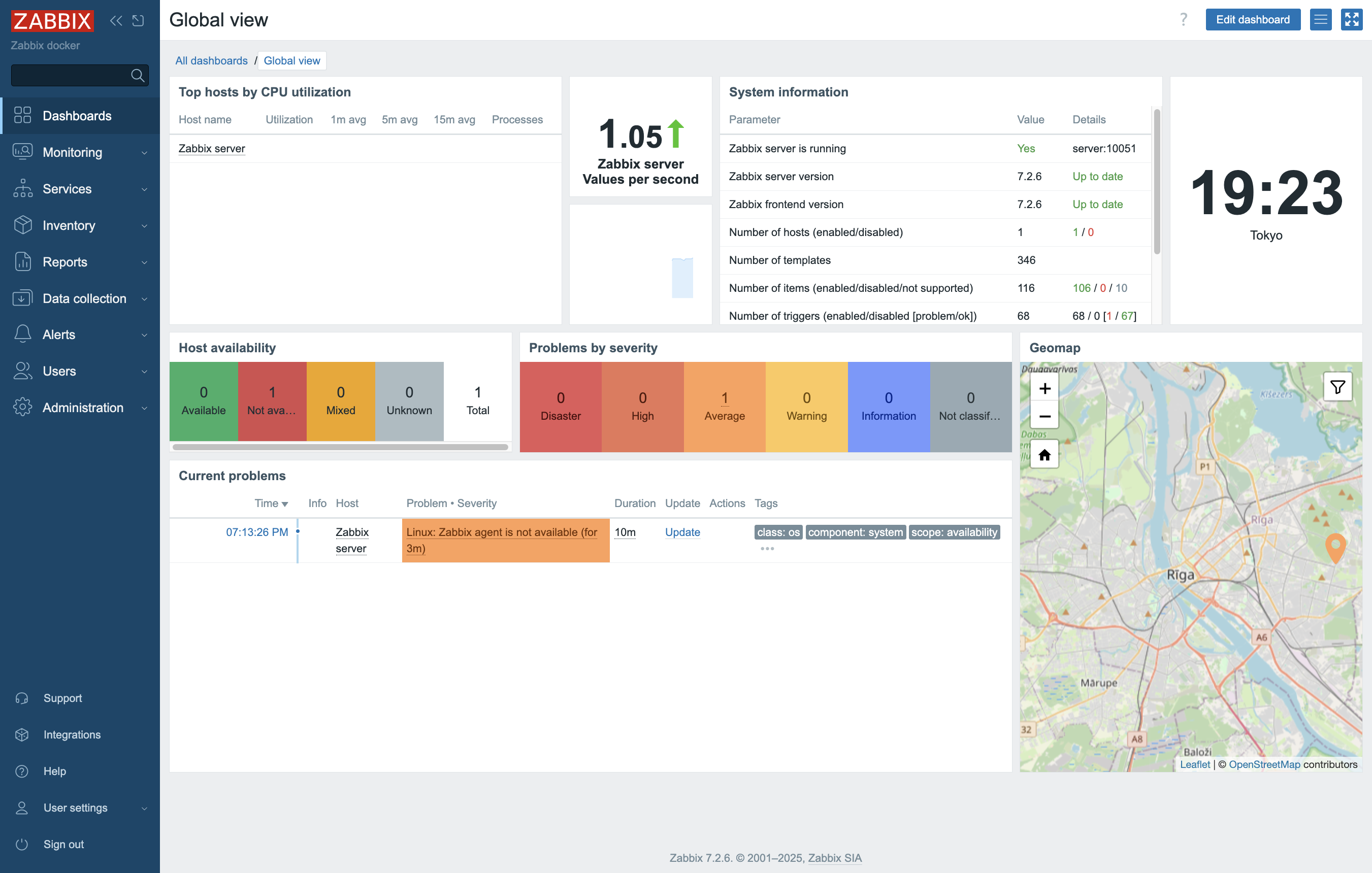
Task: Open dashboard actions hamburger menu
Action: tap(1320, 20)
